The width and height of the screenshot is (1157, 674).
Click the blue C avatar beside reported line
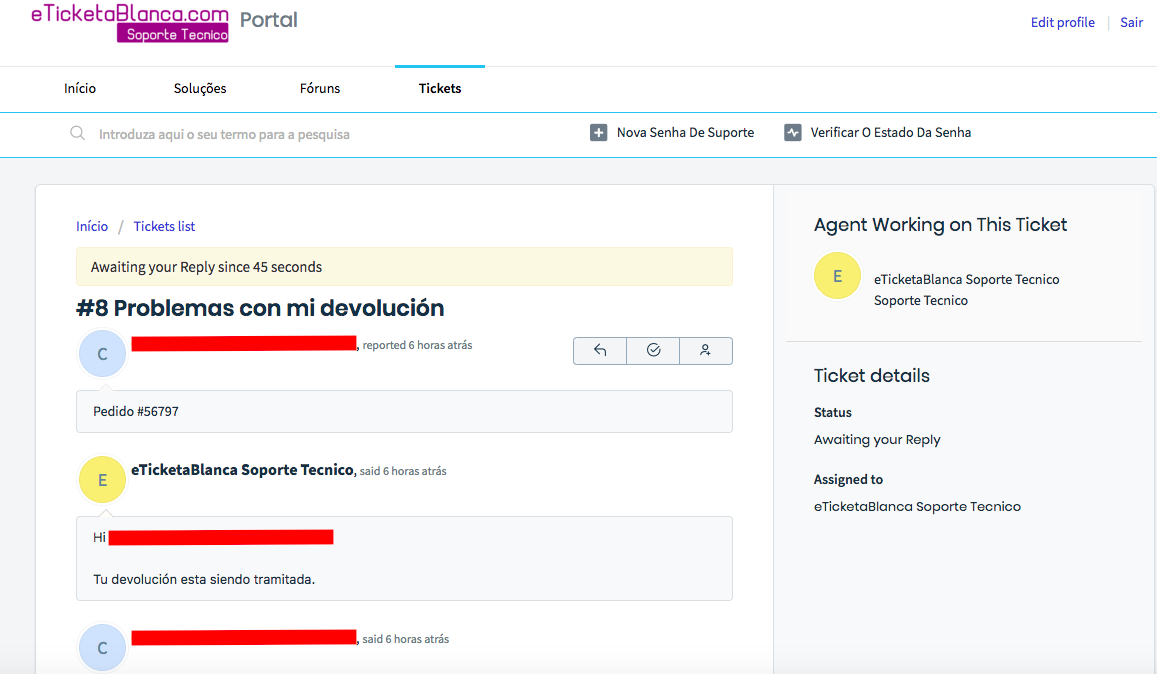click(x=103, y=354)
